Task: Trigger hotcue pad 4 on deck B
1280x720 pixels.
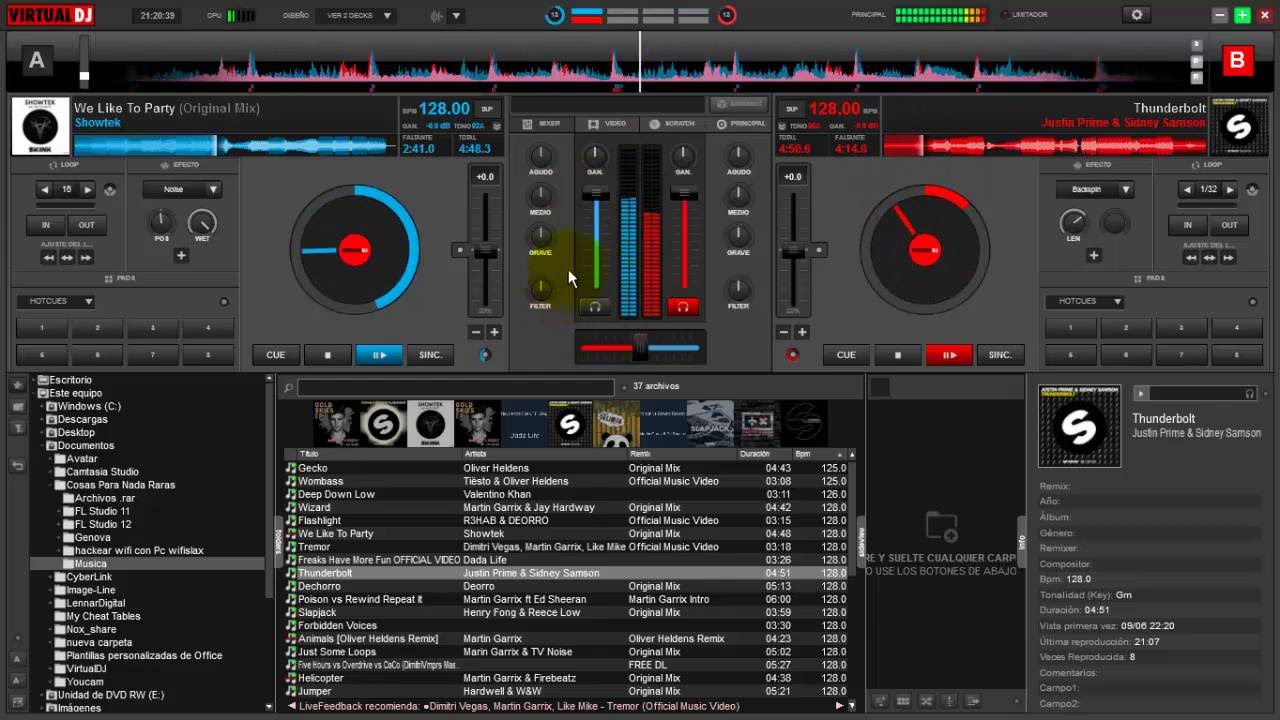Action: click(x=1236, y=327)
